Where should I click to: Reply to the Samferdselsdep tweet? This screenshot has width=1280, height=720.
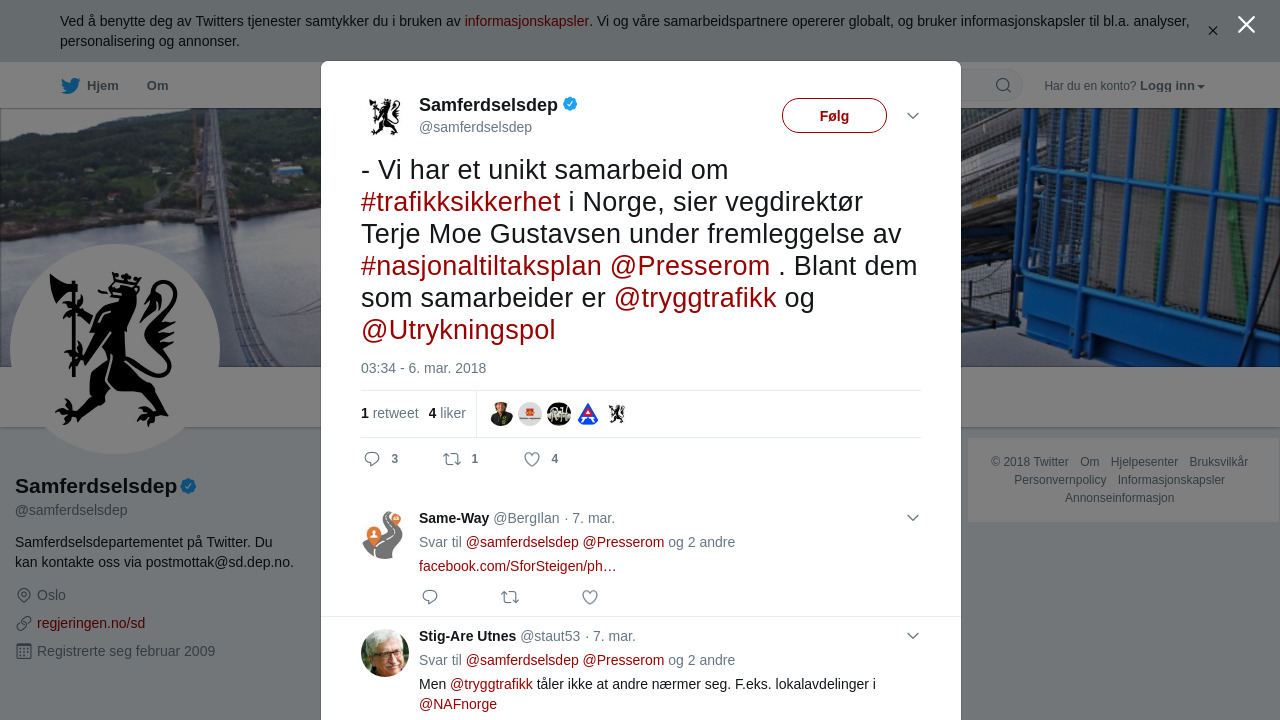pos(372,459)
